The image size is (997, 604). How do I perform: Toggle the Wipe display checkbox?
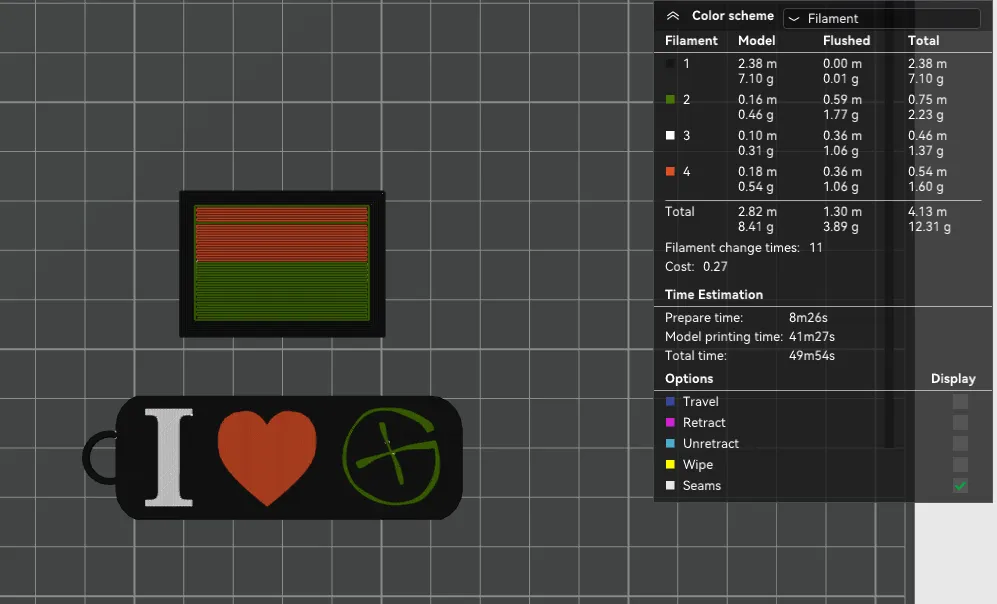pos(960,464)
